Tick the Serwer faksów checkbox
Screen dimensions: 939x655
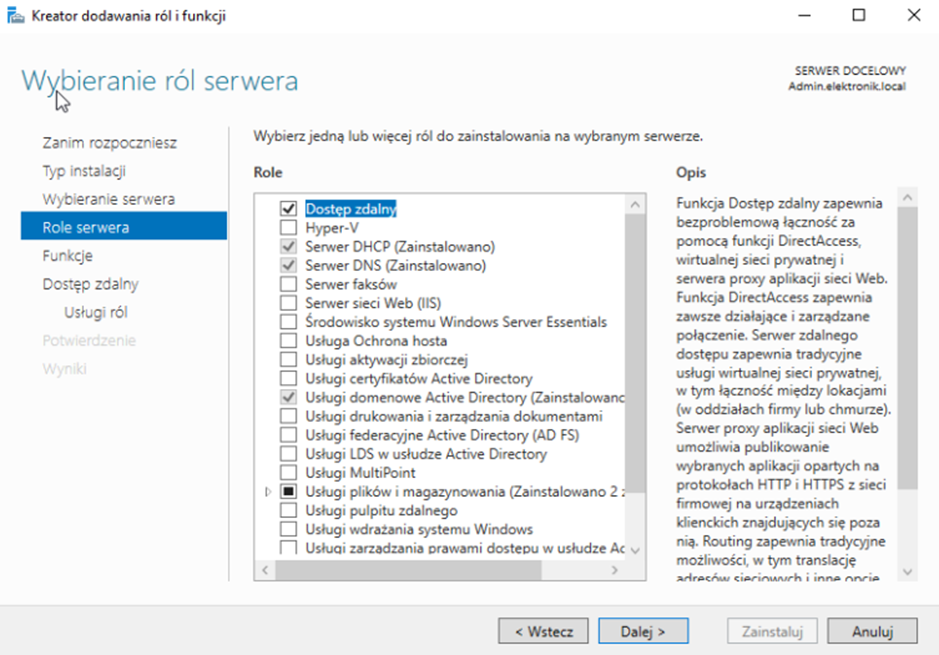pos(289,285)
